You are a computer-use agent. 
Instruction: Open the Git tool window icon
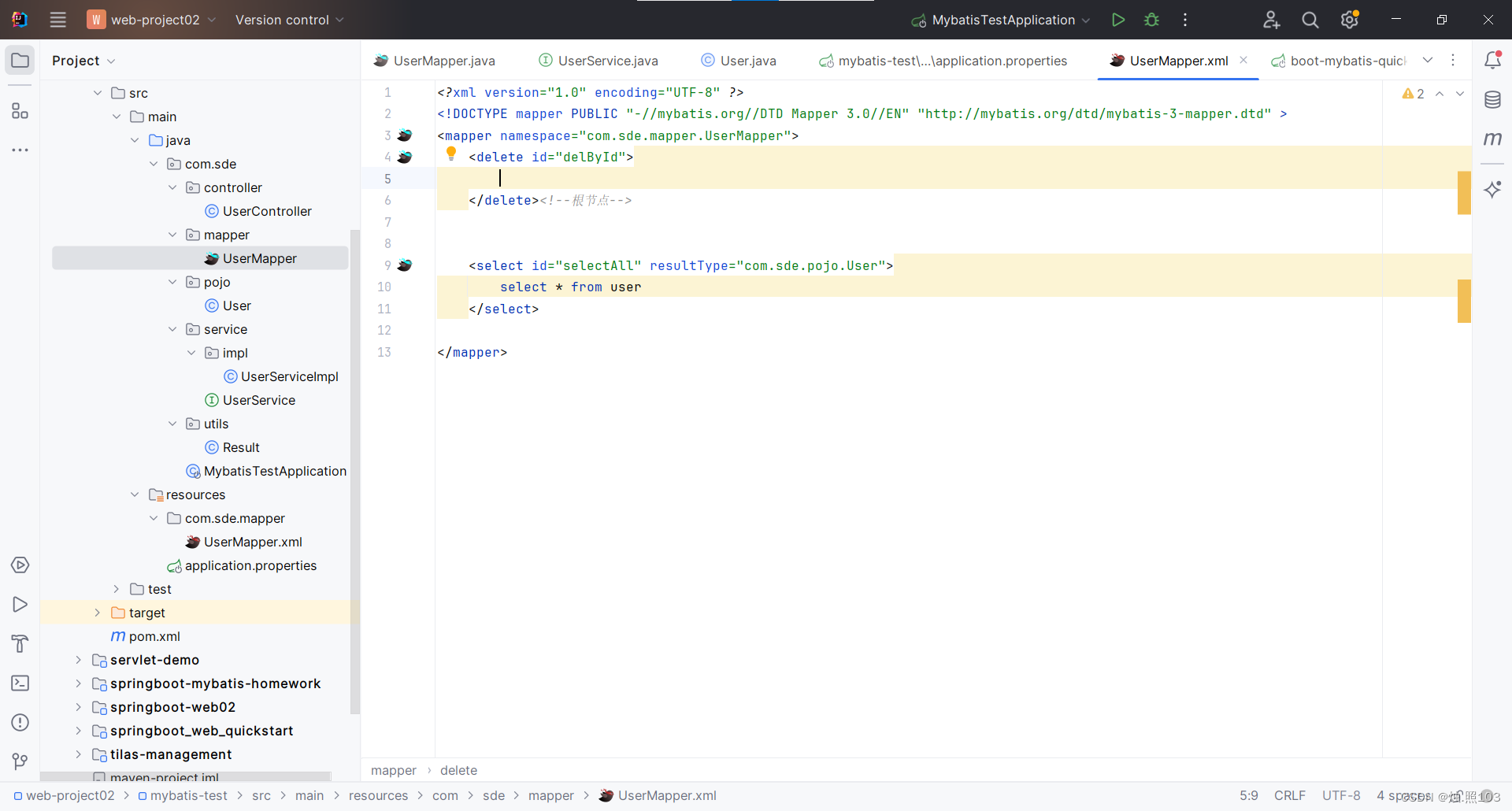20,761
